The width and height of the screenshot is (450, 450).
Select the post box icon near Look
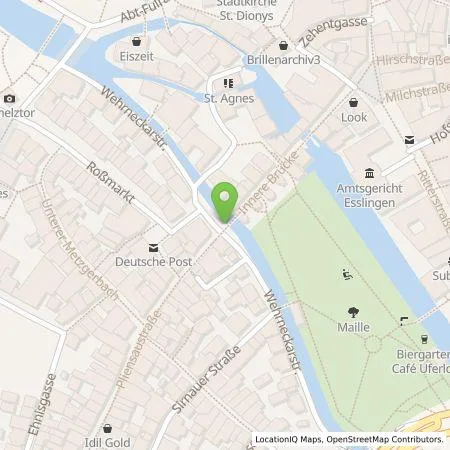pyautogui.click(x=410, y=140)
